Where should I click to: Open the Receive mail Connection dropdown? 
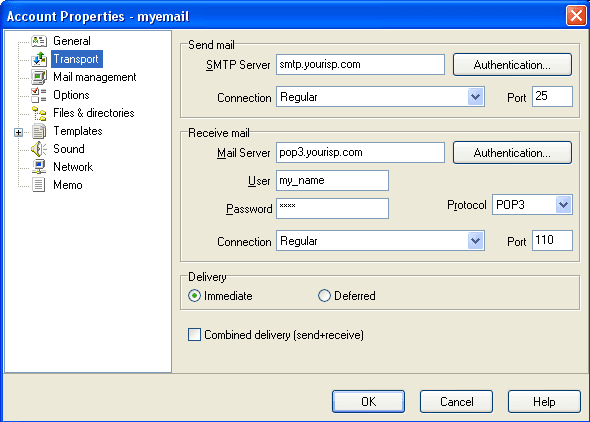[380, 241]
